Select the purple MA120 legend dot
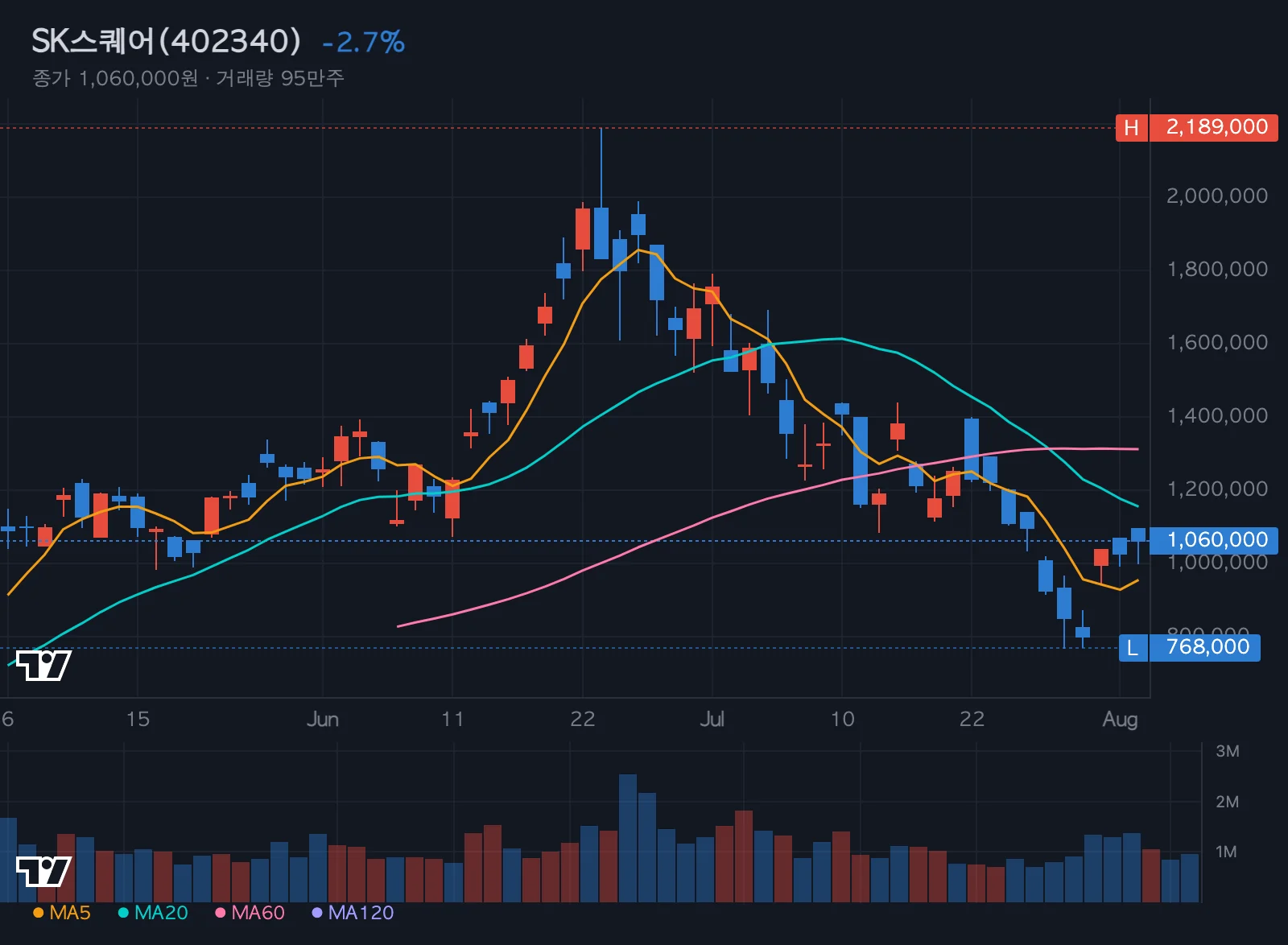1288x945 pixels. 317,913
